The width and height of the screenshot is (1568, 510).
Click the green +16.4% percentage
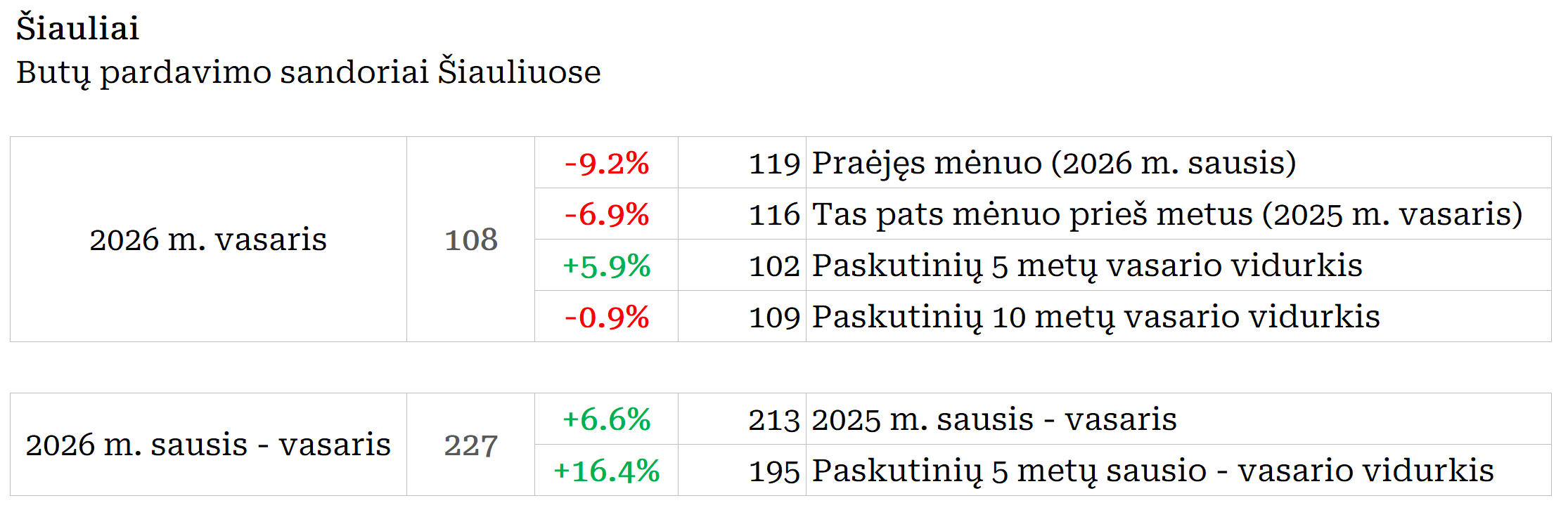[606, 471]
